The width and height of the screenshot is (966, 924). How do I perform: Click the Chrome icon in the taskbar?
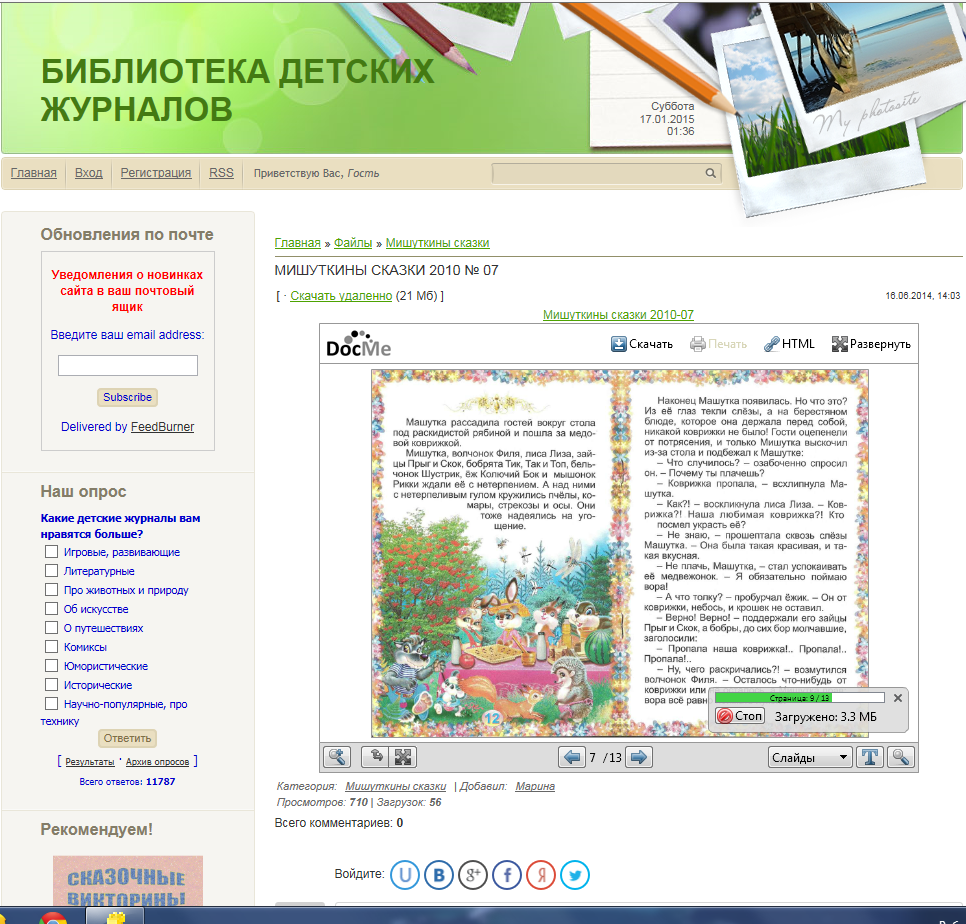click(x=53, y=917)
